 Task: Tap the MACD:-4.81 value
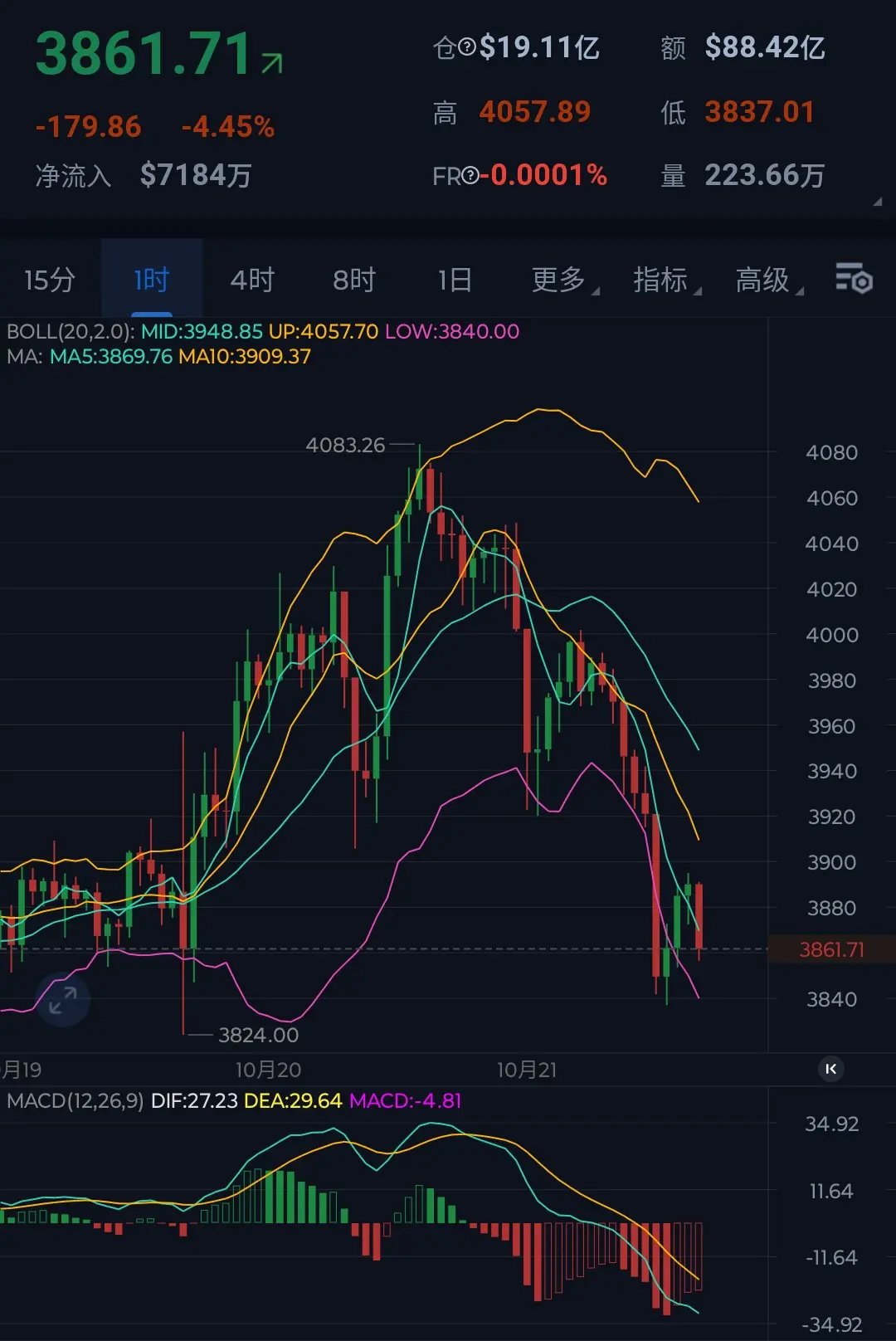click(405, 1101)
